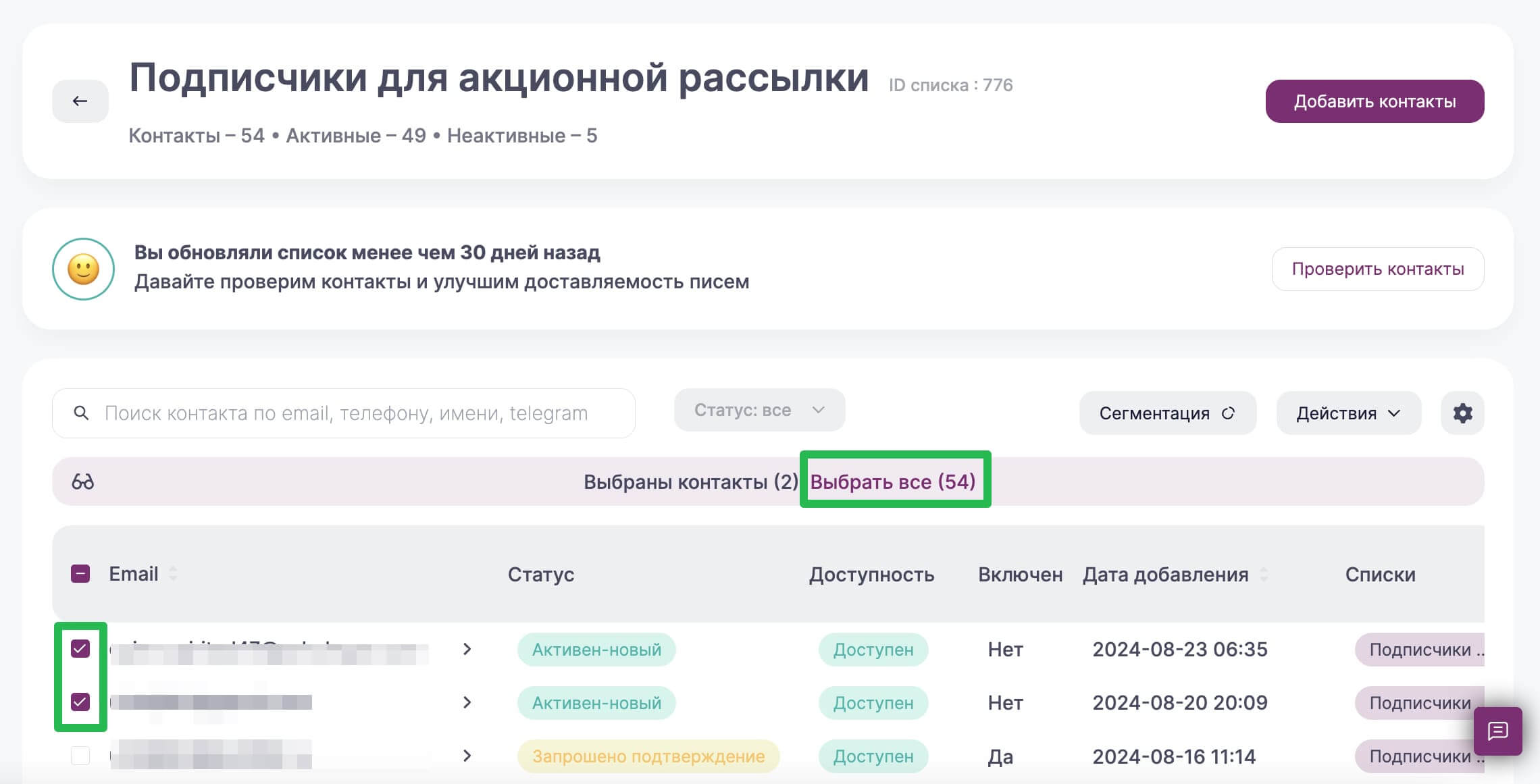This screenshot has width=1540, height=784.
Task: Click Подписчики list tag in 2024-08-23 row
Action: coord(1420,649)
